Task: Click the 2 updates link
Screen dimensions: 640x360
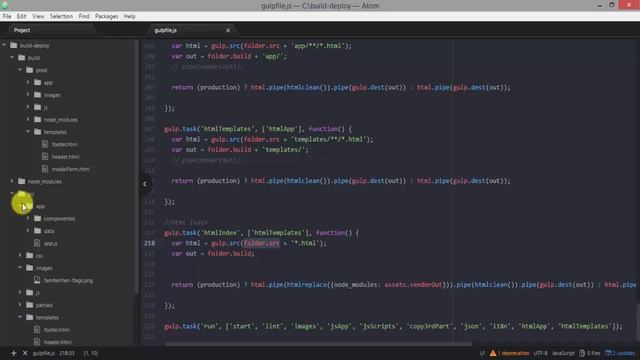Action: [x=623, y=353]
